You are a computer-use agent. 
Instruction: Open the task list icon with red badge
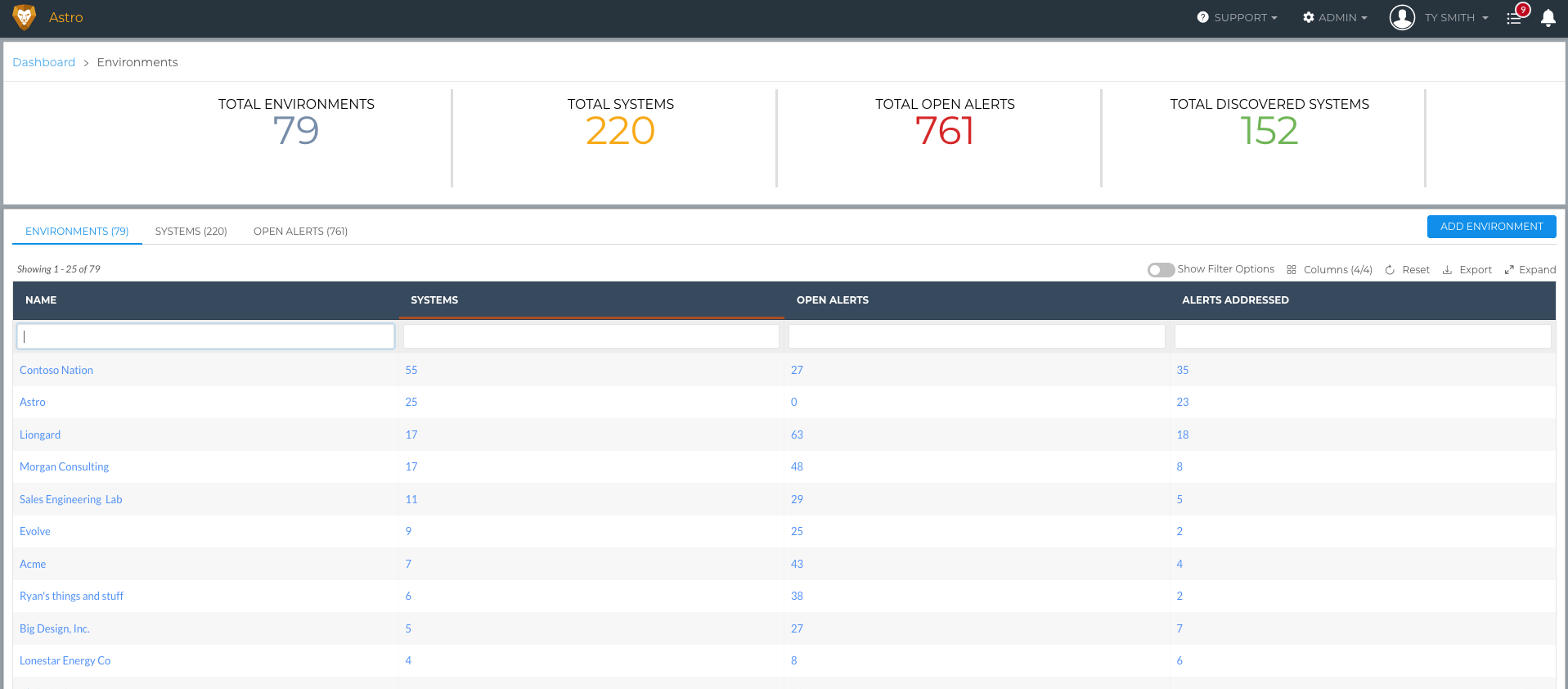pos(1515,18)
